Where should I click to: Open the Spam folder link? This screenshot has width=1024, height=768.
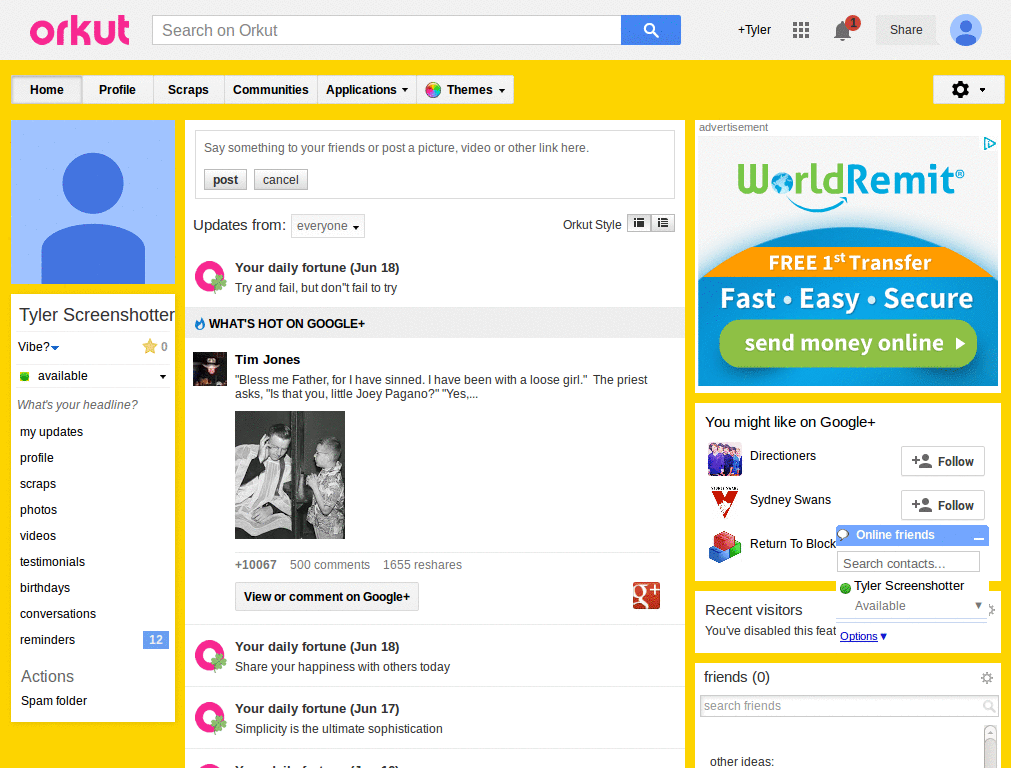(54, 701)
